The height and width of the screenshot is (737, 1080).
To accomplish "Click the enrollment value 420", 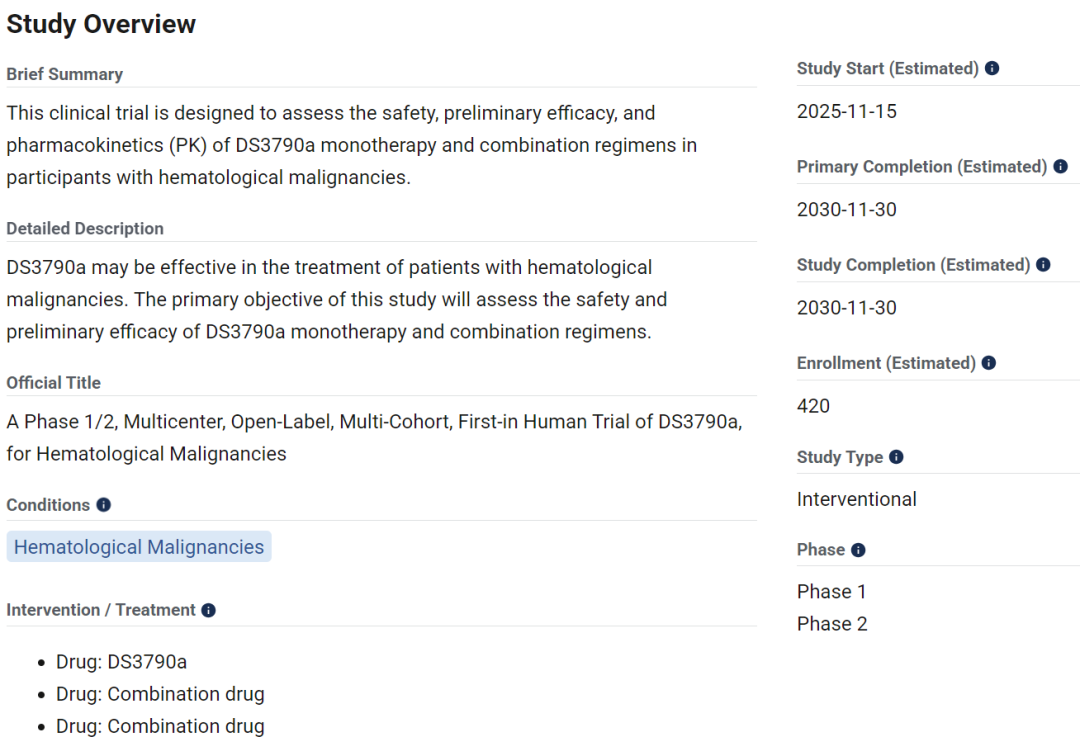I will coord(813,406).
